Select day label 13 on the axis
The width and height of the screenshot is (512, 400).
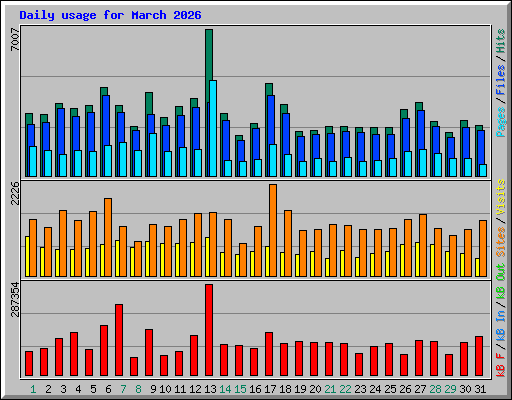pyautogui.click(x=210, y=389)
